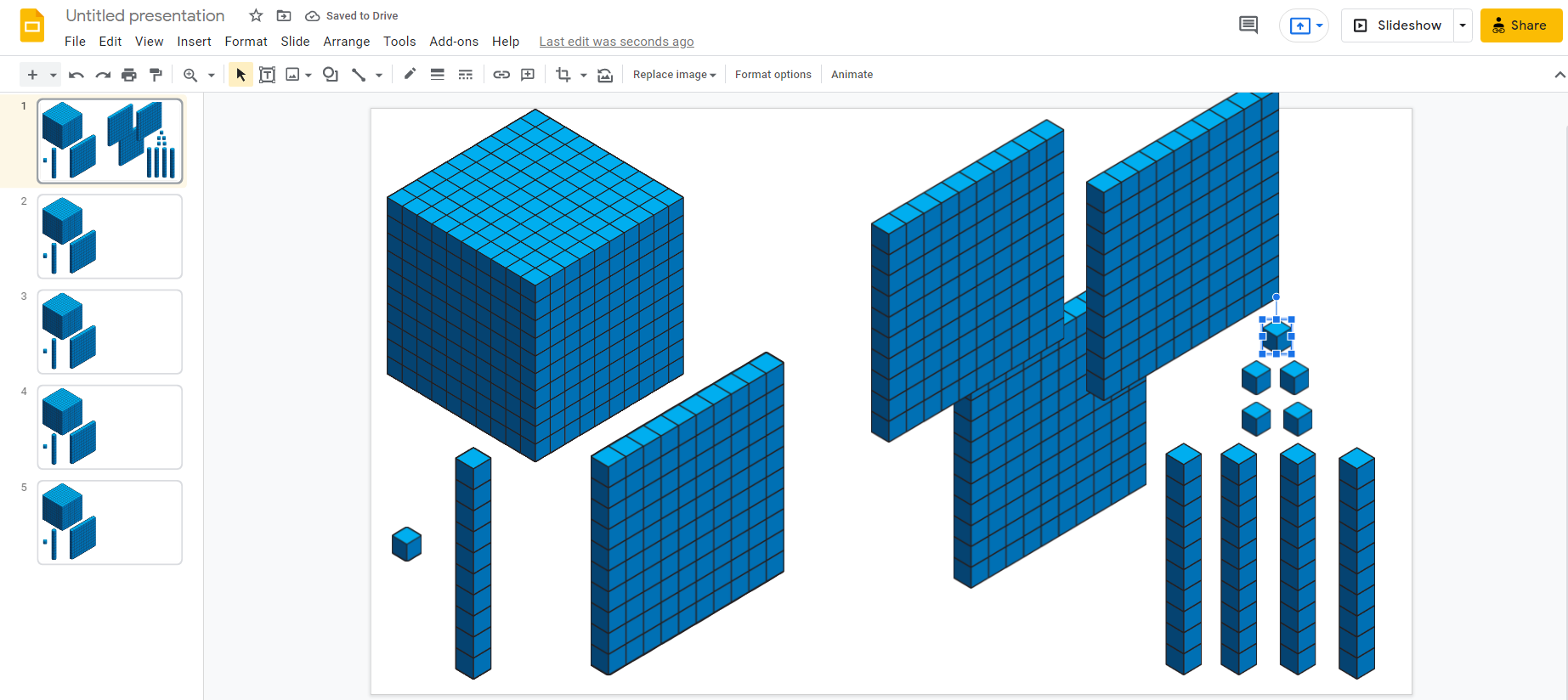The width and height of the screenshot is (1568, 700).
Task: Open the Add-ons menu
Action: (x=454, y=42)
